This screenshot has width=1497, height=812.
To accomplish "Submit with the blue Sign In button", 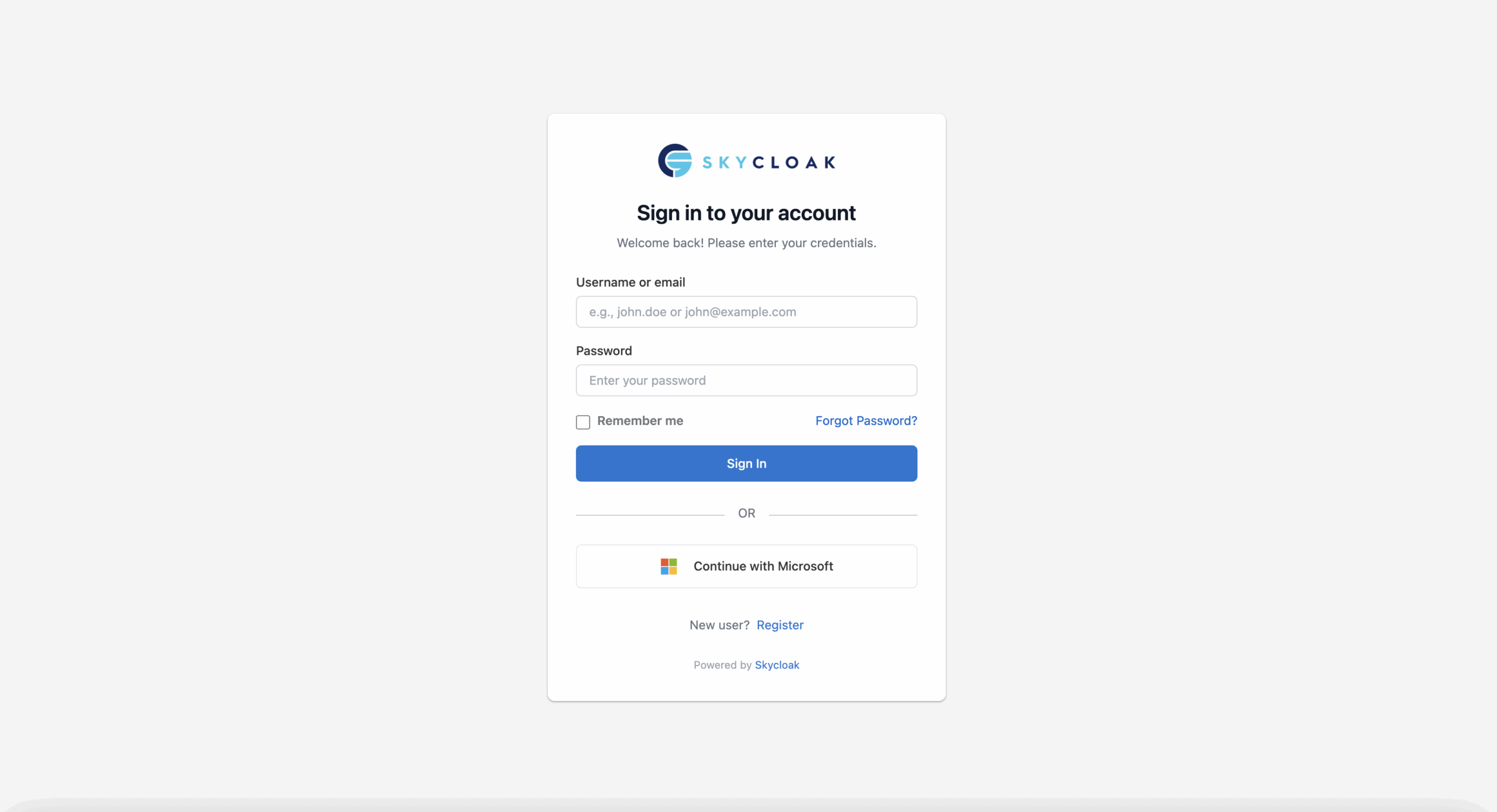I will click(746, 464).
